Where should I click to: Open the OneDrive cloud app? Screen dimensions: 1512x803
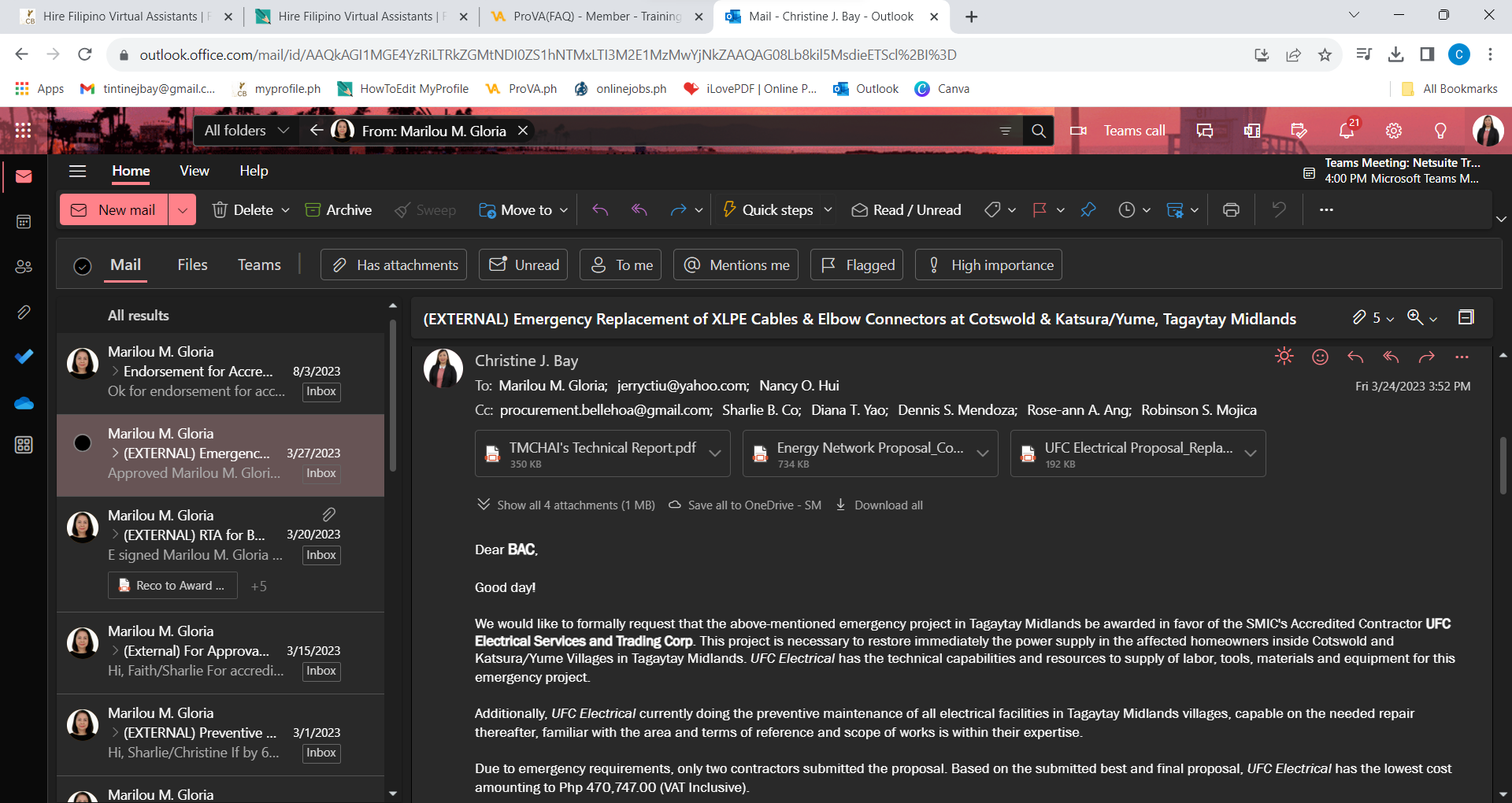[x=24, y=403]
